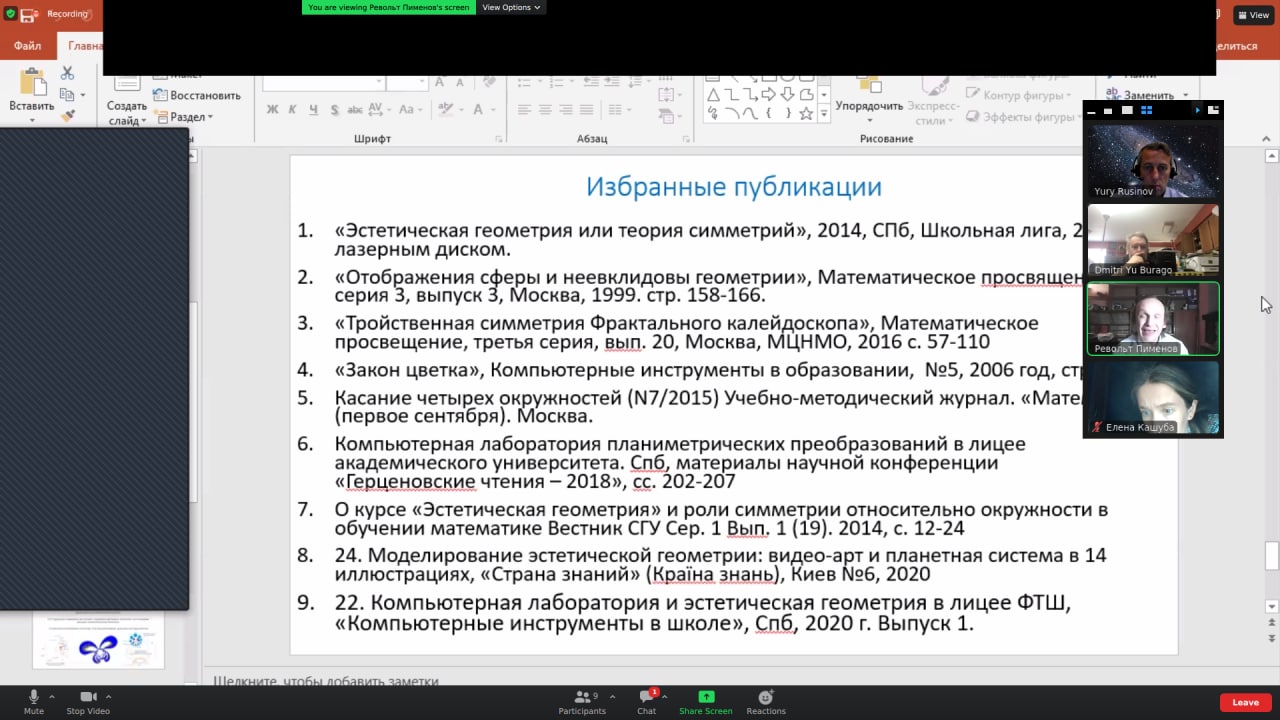Viewport: 1280px width, 720px height.
Task: Switch to the Главная ribbon tab
Action: (x=84, y=46)
